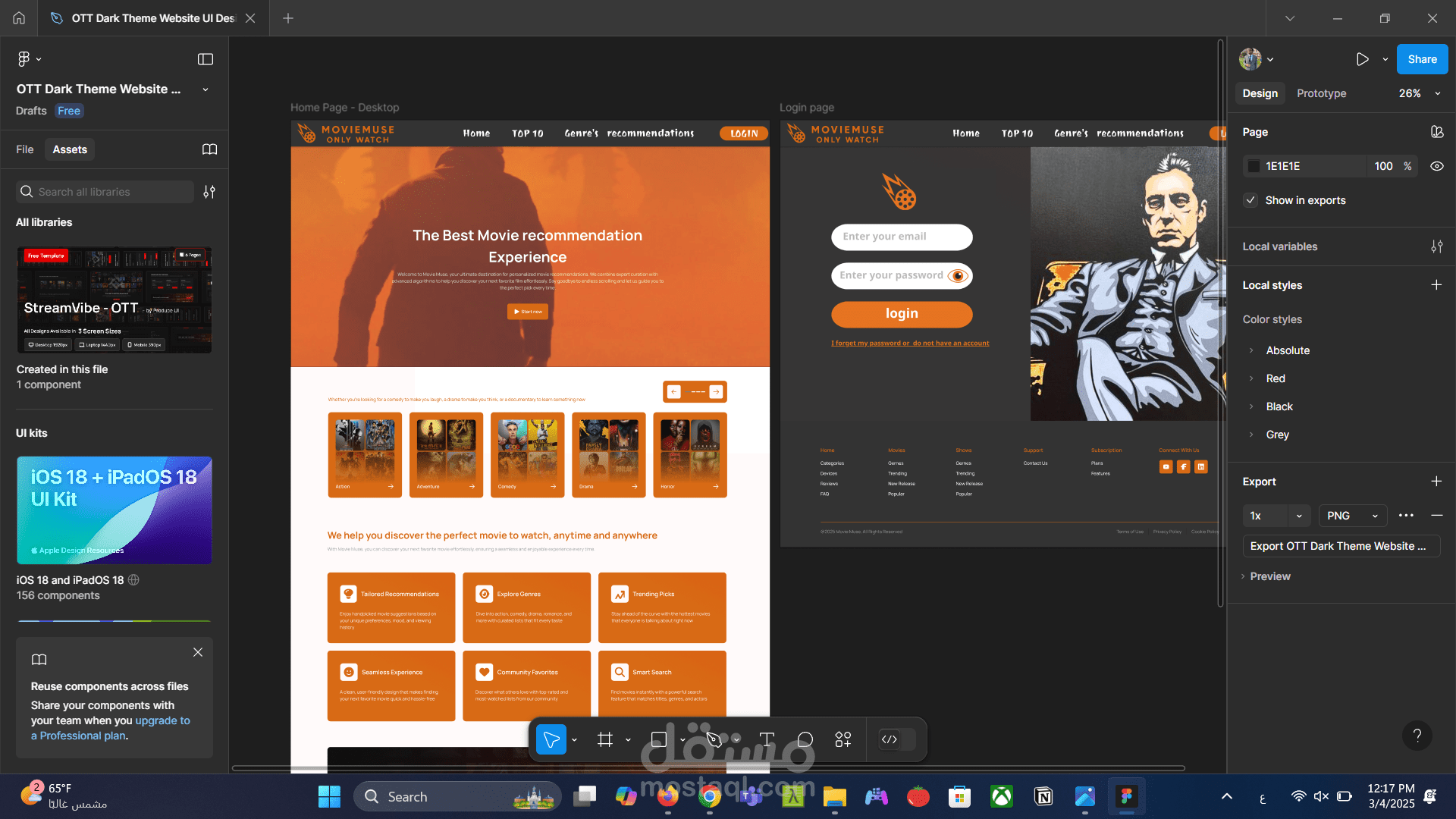Click the Present play icon
The image size is (1456, 819).
1363,59
